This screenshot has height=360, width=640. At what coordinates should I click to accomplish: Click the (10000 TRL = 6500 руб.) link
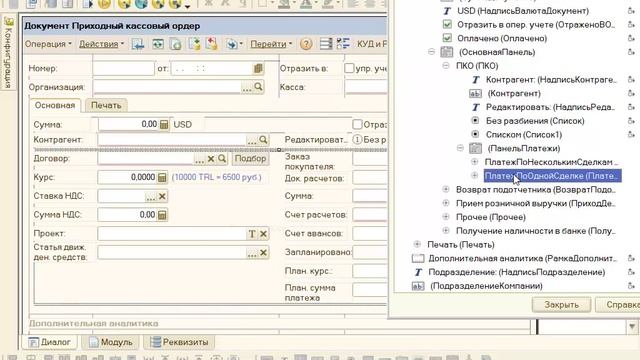(x=216, y=178)
